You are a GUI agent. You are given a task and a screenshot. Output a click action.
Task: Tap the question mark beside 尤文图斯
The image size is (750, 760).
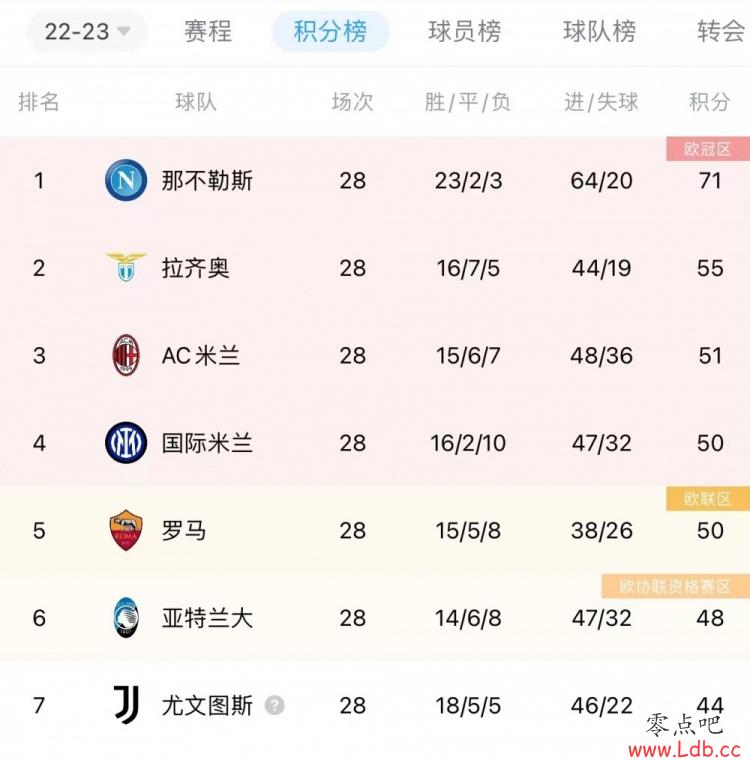(274, 705)
